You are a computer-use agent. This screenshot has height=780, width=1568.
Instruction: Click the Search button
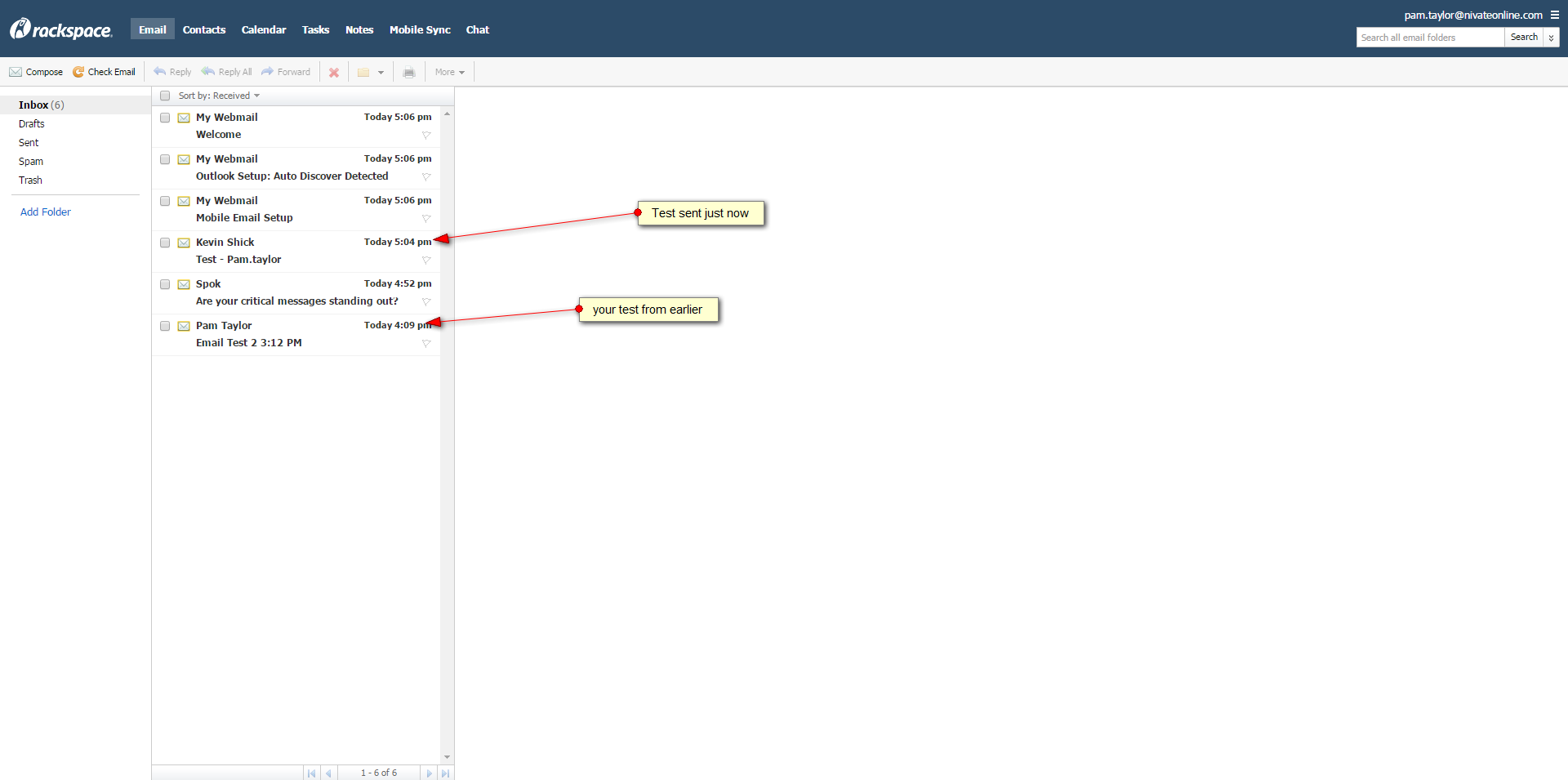click(x=1524, y=38)
